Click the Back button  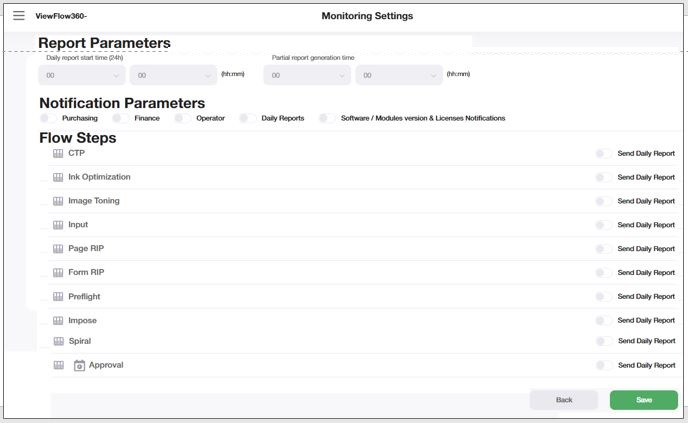tap(564, 400)
